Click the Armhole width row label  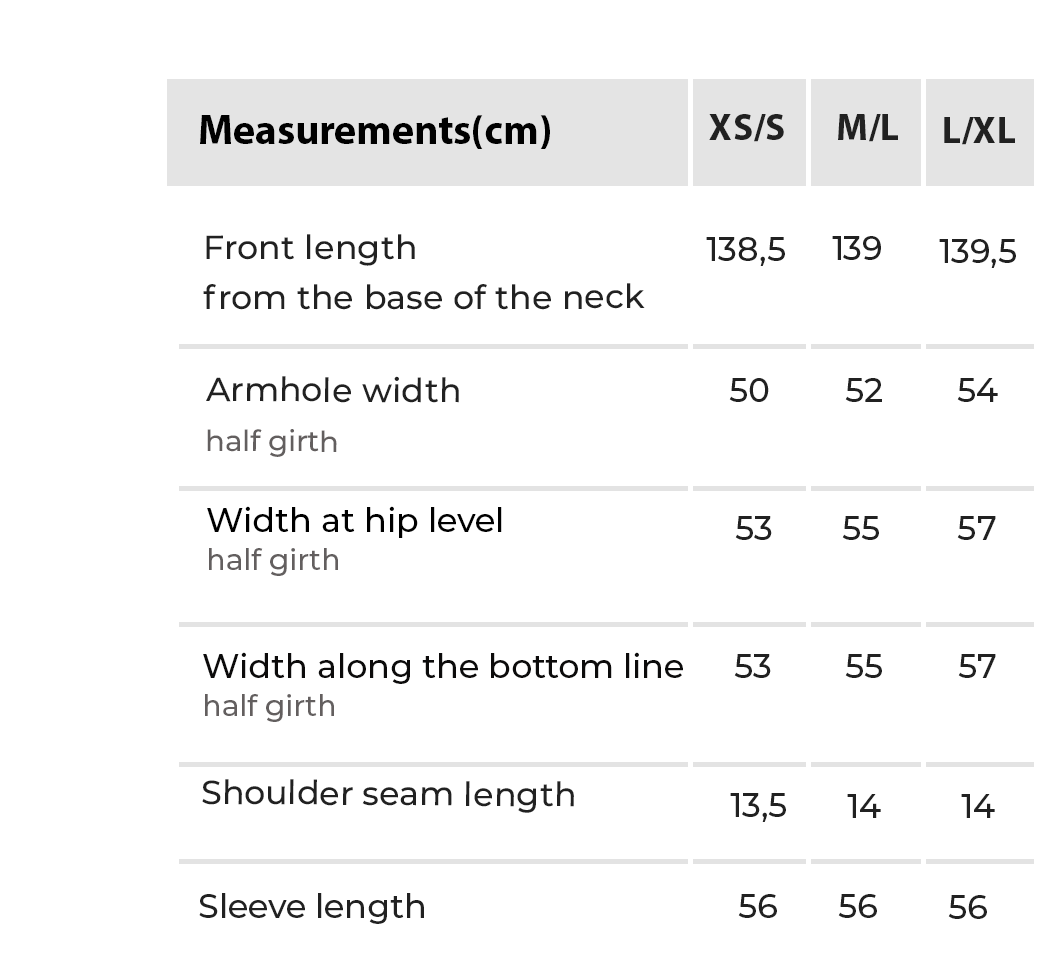(333, 390)
